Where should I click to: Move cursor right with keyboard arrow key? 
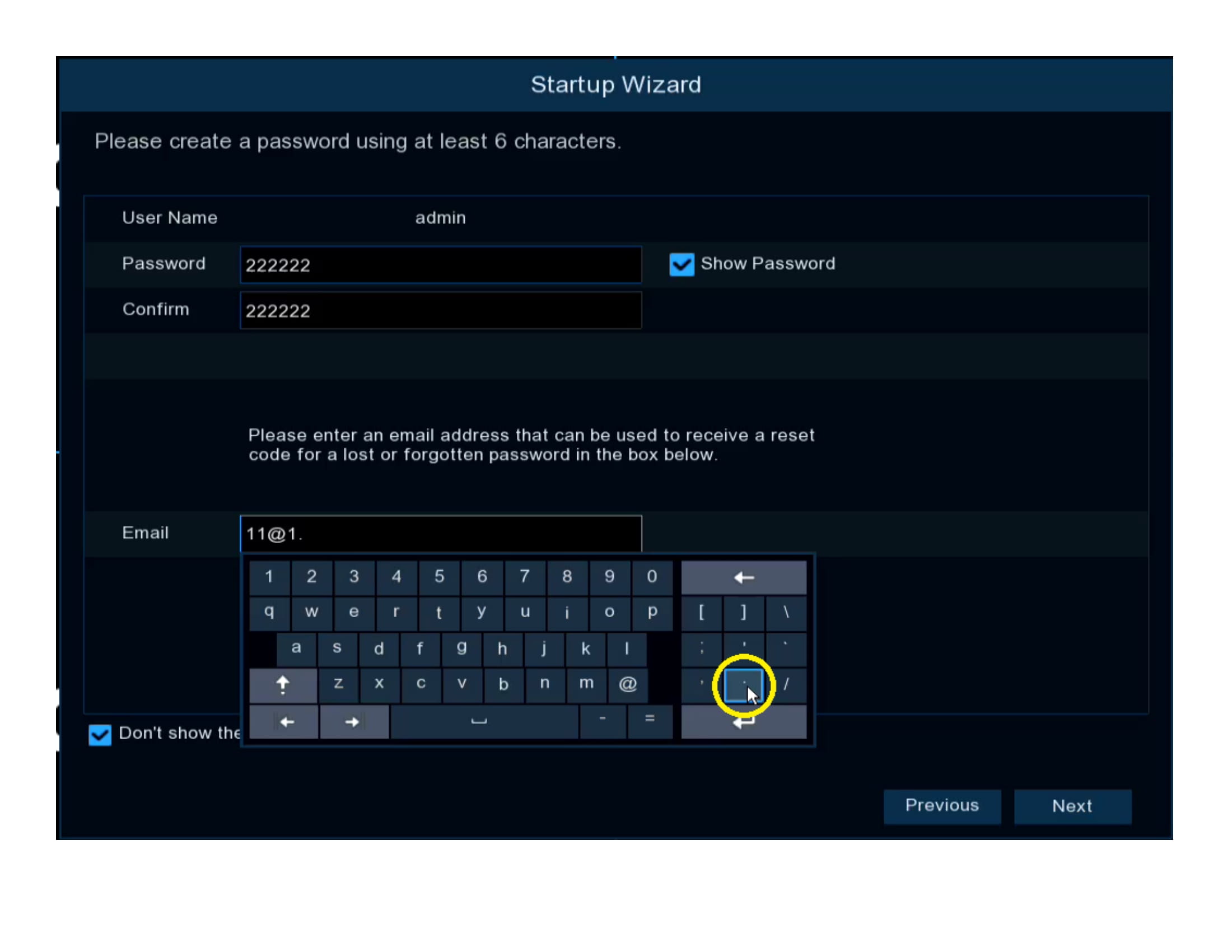tap(354, 722)
